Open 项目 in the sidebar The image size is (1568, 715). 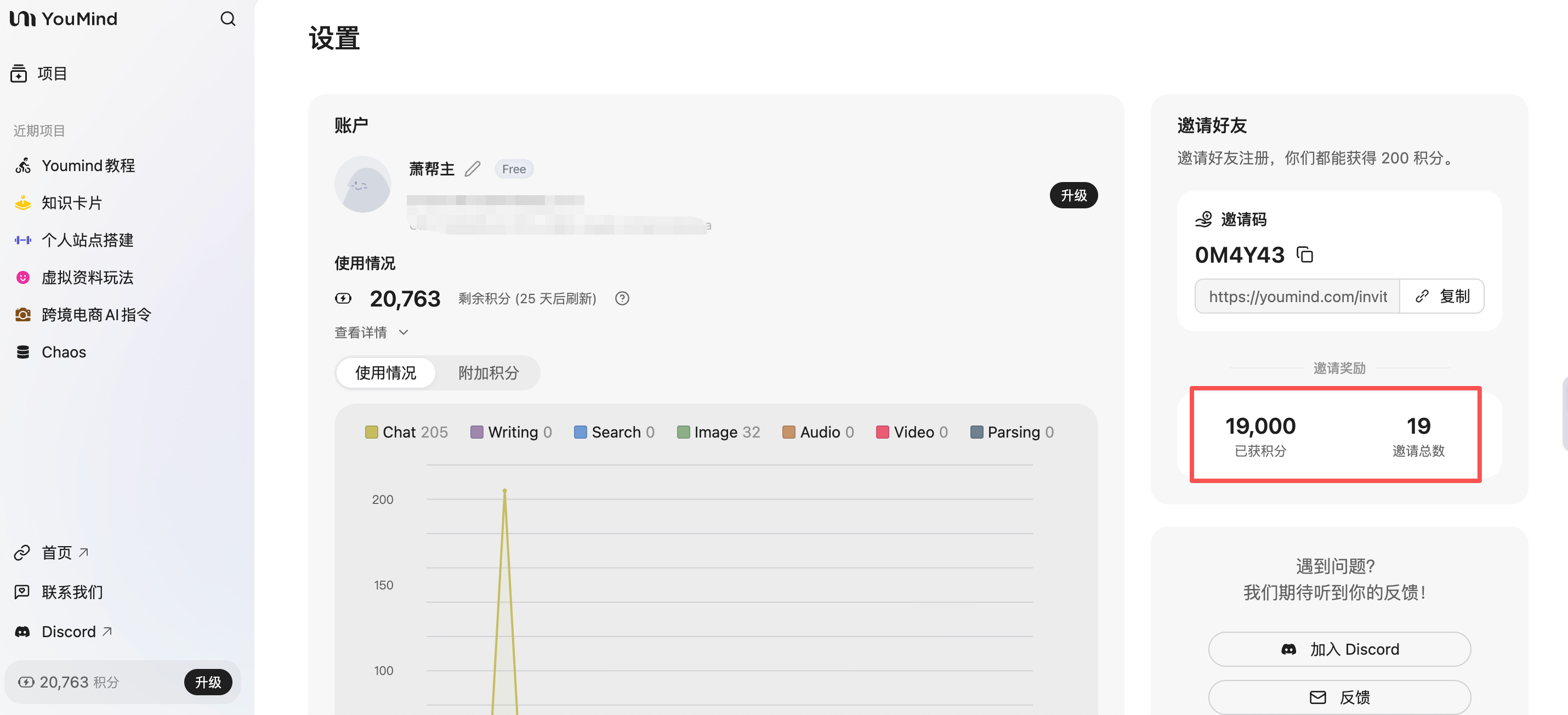[39, 73]
